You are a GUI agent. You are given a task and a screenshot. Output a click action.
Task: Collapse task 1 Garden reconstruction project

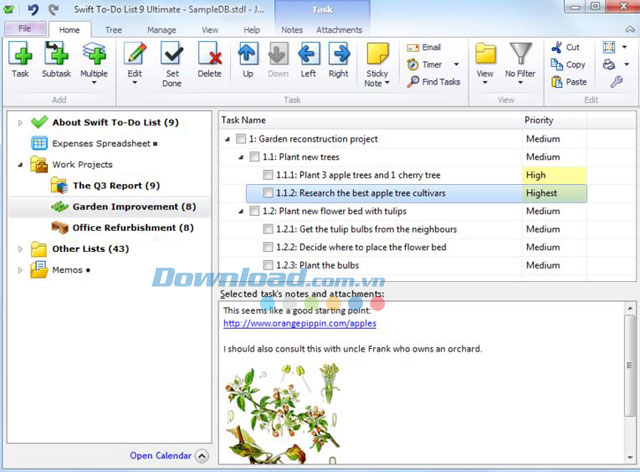[227, 139]
